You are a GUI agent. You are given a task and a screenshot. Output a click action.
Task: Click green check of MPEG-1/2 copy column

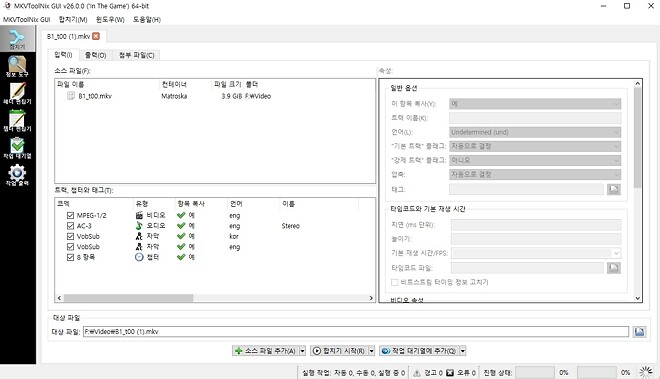click(181, 215)
